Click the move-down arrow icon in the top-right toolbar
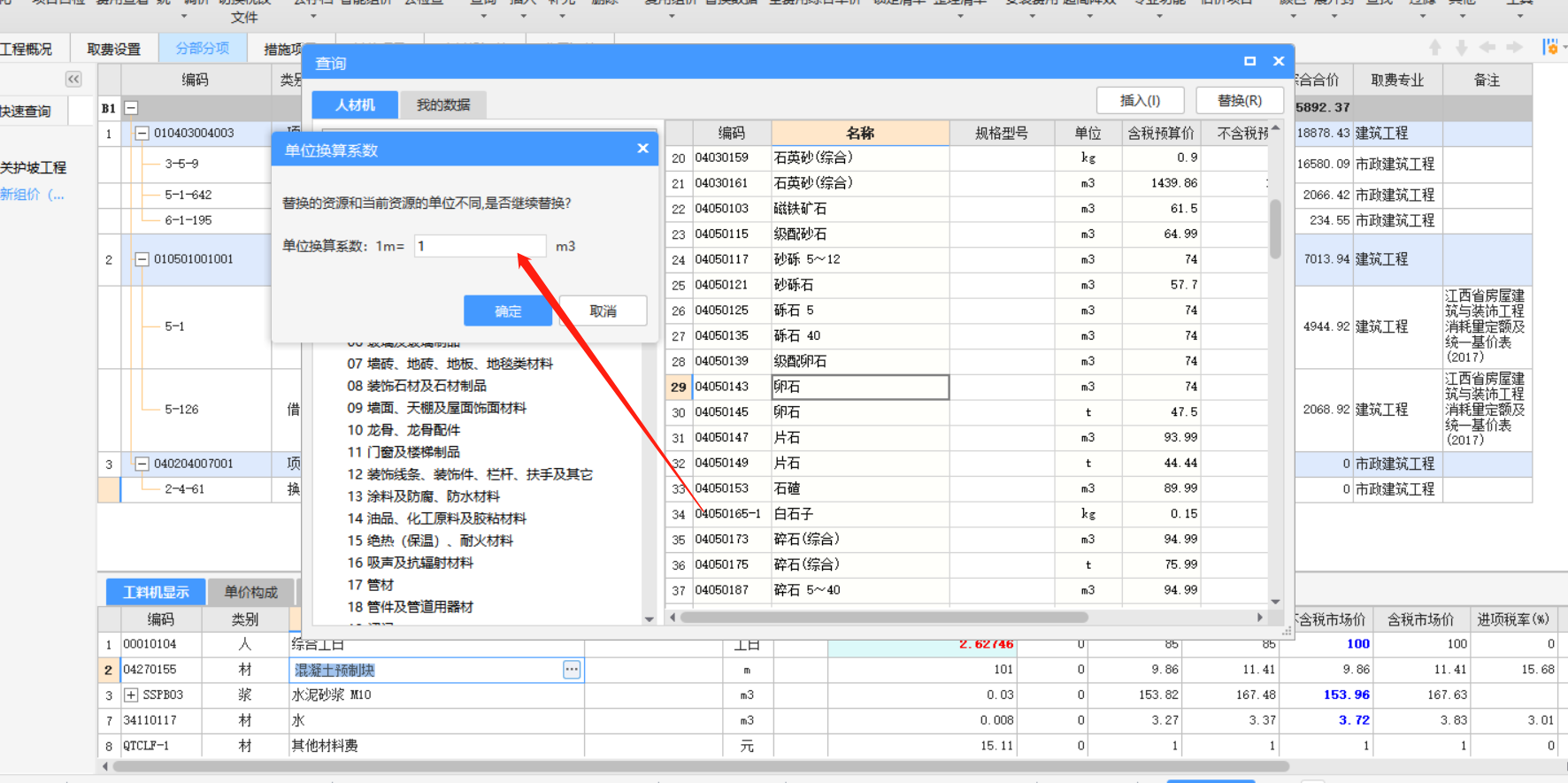This screenshot has height=783, width=1568. [1461, 48]
